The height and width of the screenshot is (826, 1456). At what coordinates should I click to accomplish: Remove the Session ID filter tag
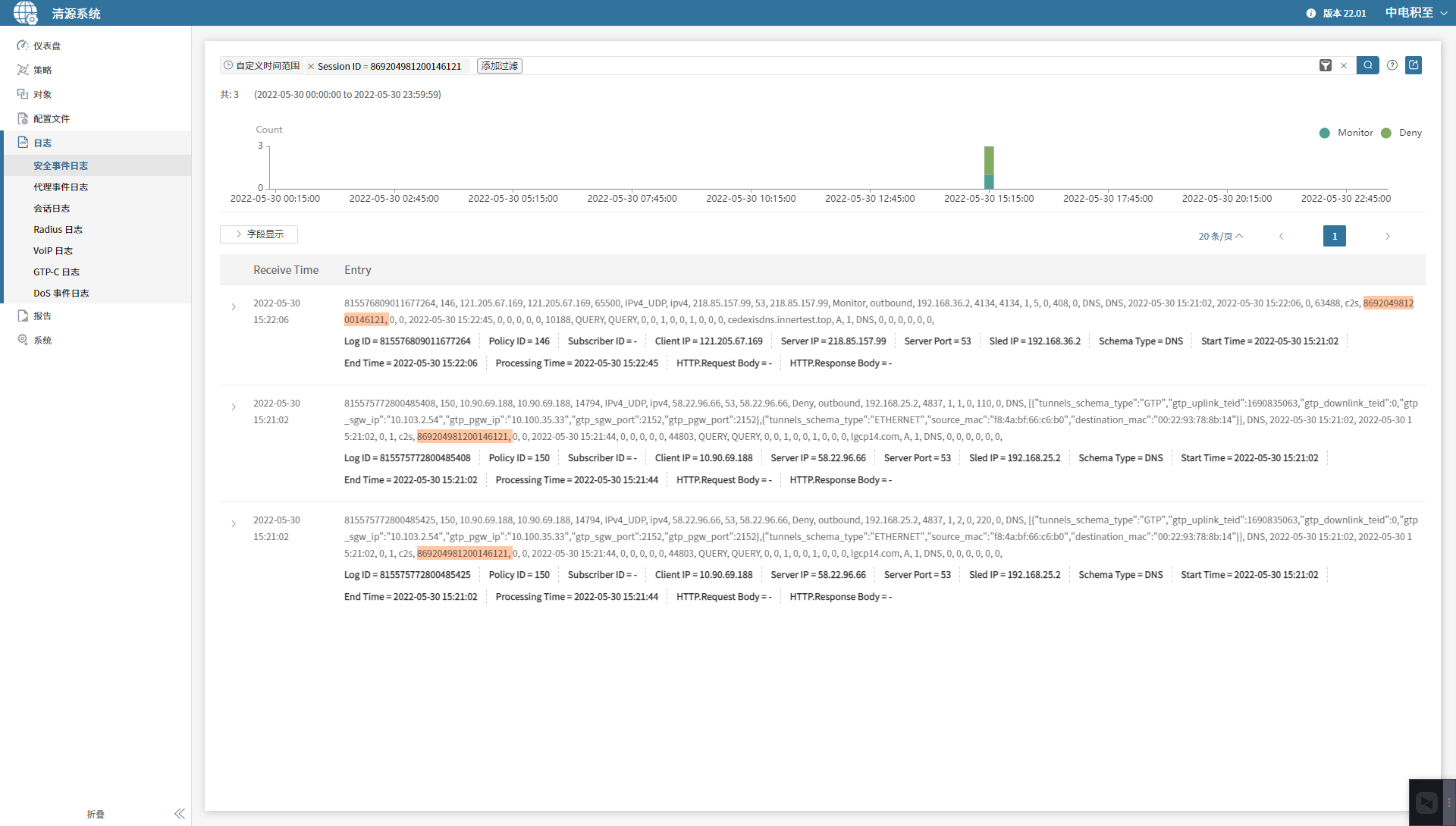pyautogui.click(x=311, y=67)
